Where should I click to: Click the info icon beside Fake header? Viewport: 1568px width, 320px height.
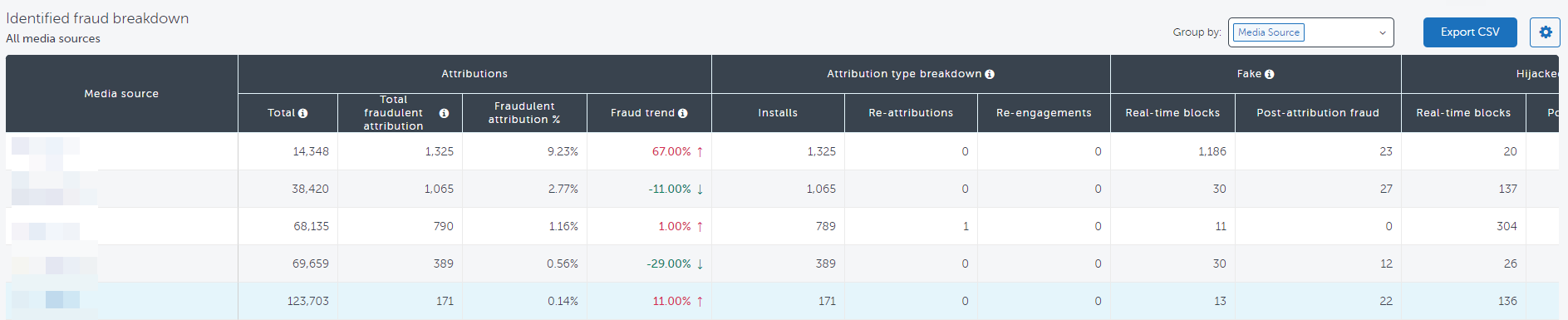[1269, 74]
